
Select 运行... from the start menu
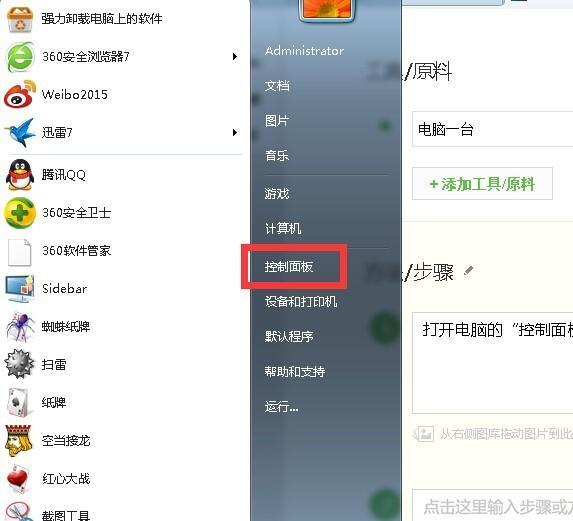281,407
